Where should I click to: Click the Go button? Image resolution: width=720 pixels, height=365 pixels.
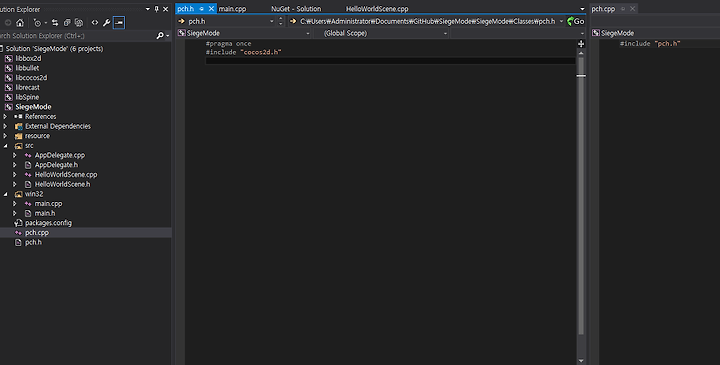(x=576, y=21)
